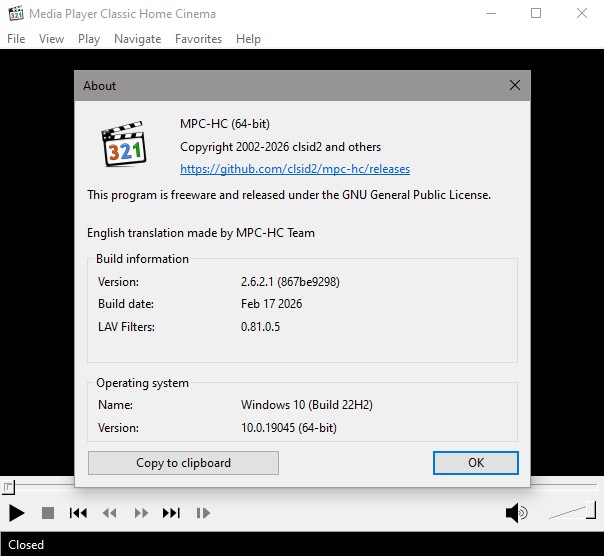Open the Favorites menu

tap(198, 39)
